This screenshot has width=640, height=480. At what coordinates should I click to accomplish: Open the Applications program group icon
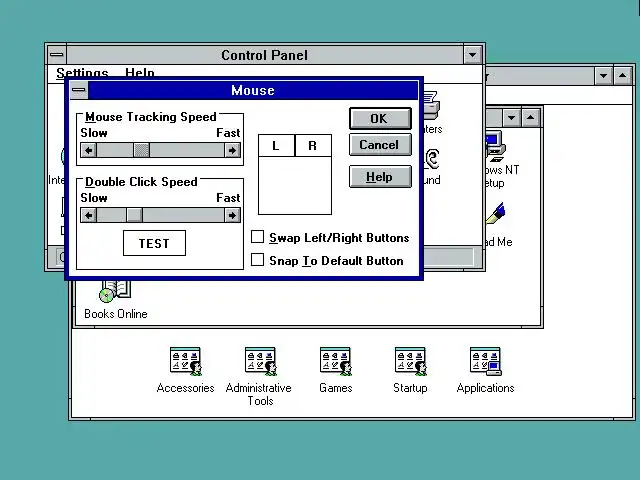click(485, 362)
